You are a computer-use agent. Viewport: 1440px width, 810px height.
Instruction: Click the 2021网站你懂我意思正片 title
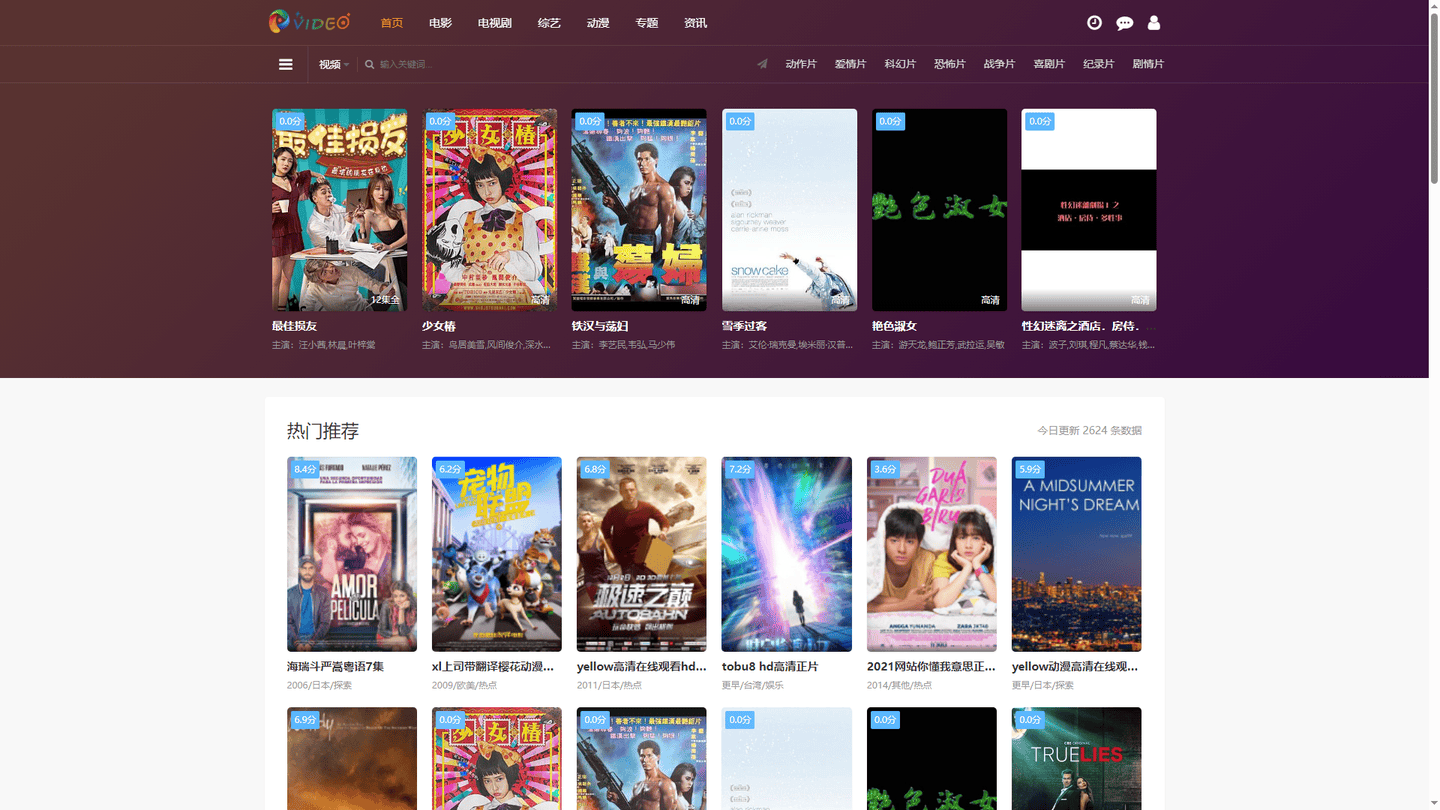point(932,667)
